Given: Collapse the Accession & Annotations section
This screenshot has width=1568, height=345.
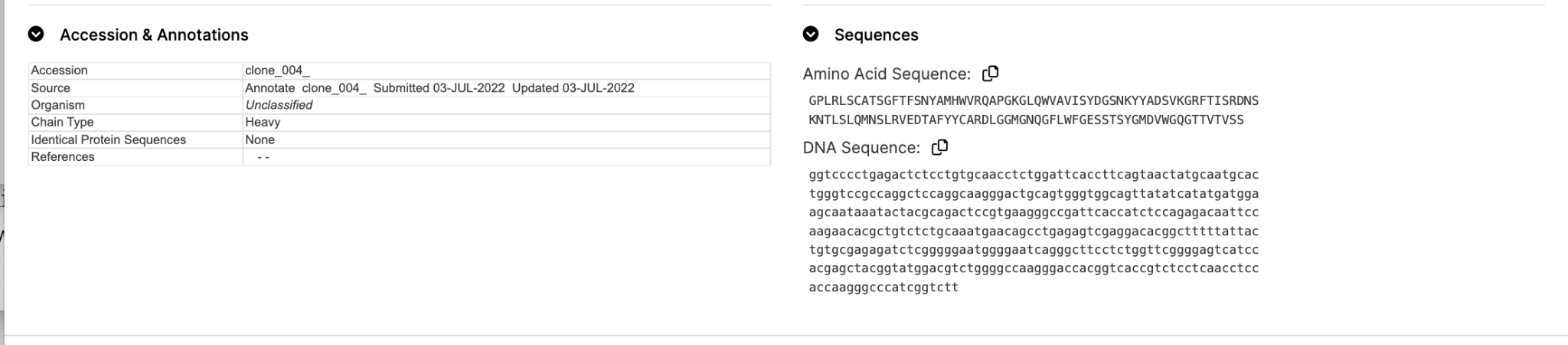Looking at the screenshot, I should [36, 34].
